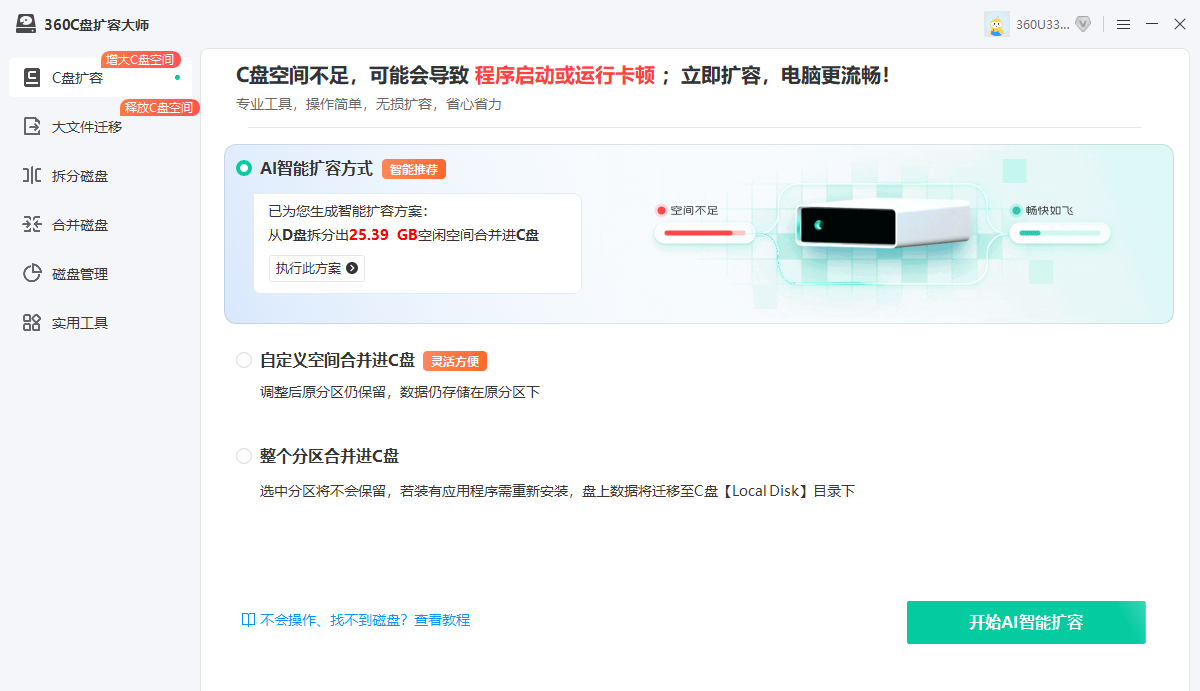The image size is (1200, 691).
Task: Select AI智能扩容方式 radio option
Action: tap(243, 168)
